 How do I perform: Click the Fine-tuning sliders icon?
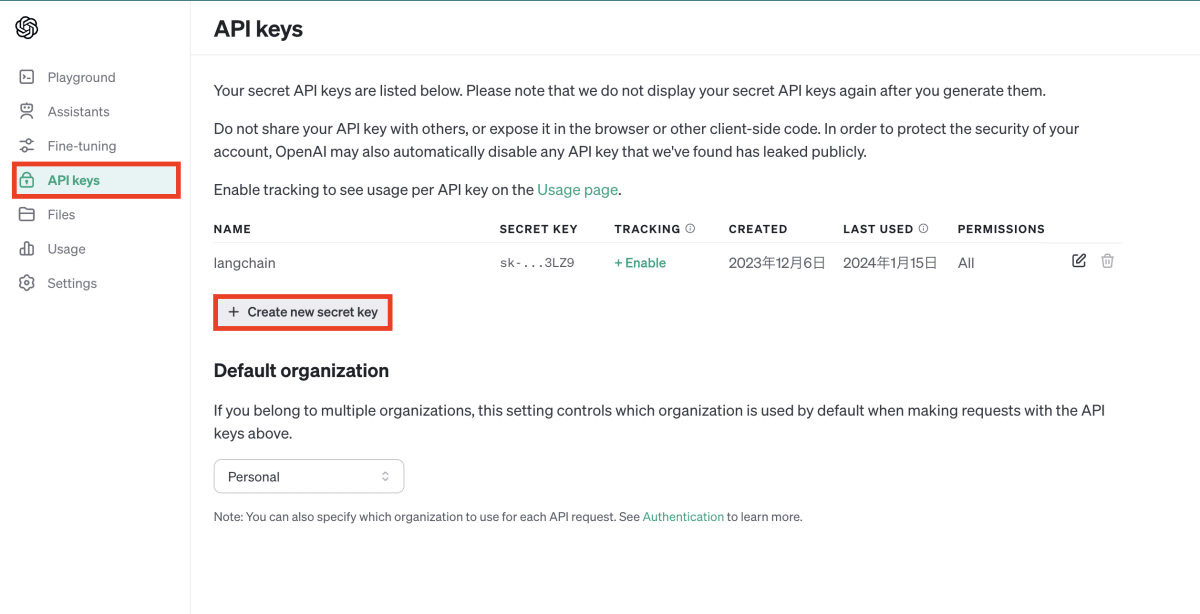[27, 146]
